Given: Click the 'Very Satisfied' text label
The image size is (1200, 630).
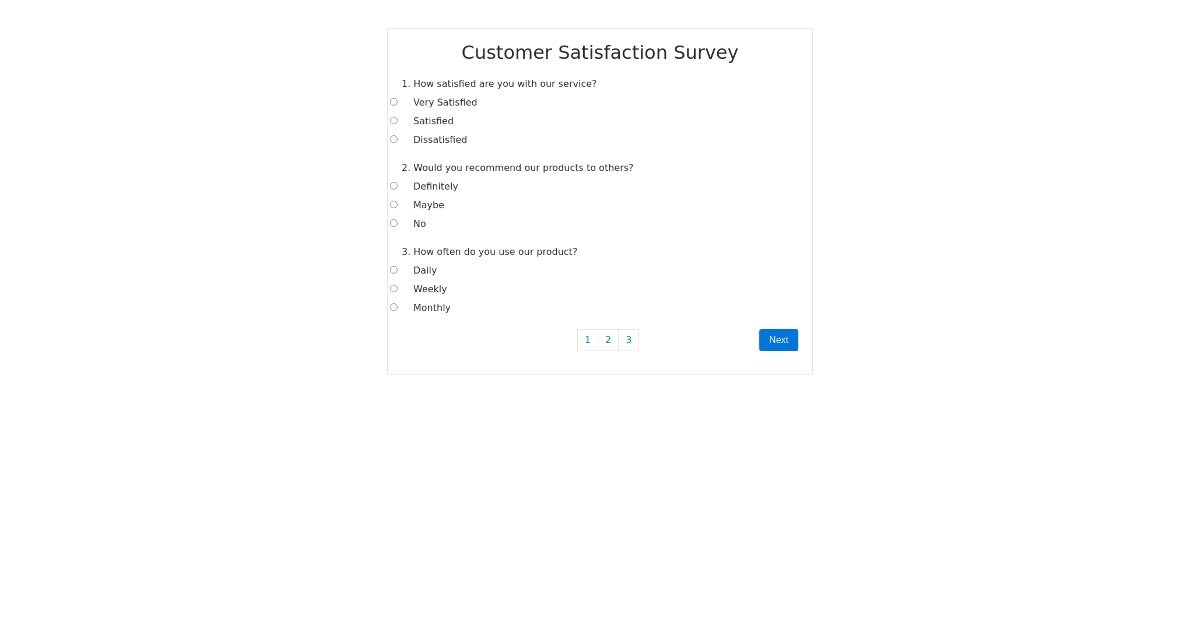Looking at the screenshot, I should pyautogui.click(x=444, y=101).
